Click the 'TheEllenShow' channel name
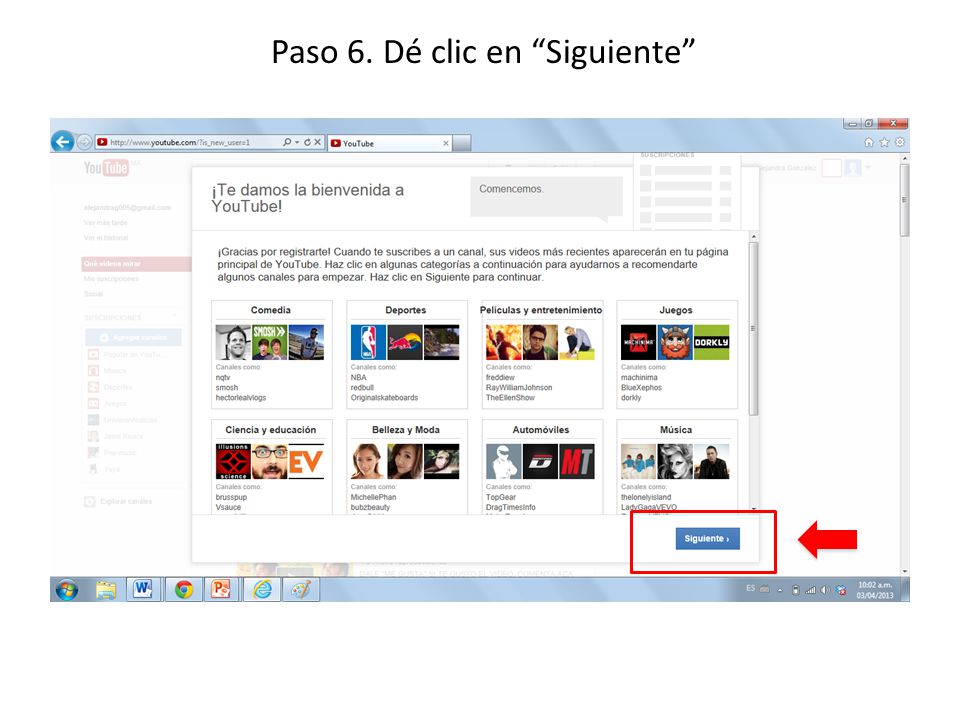 510,398
